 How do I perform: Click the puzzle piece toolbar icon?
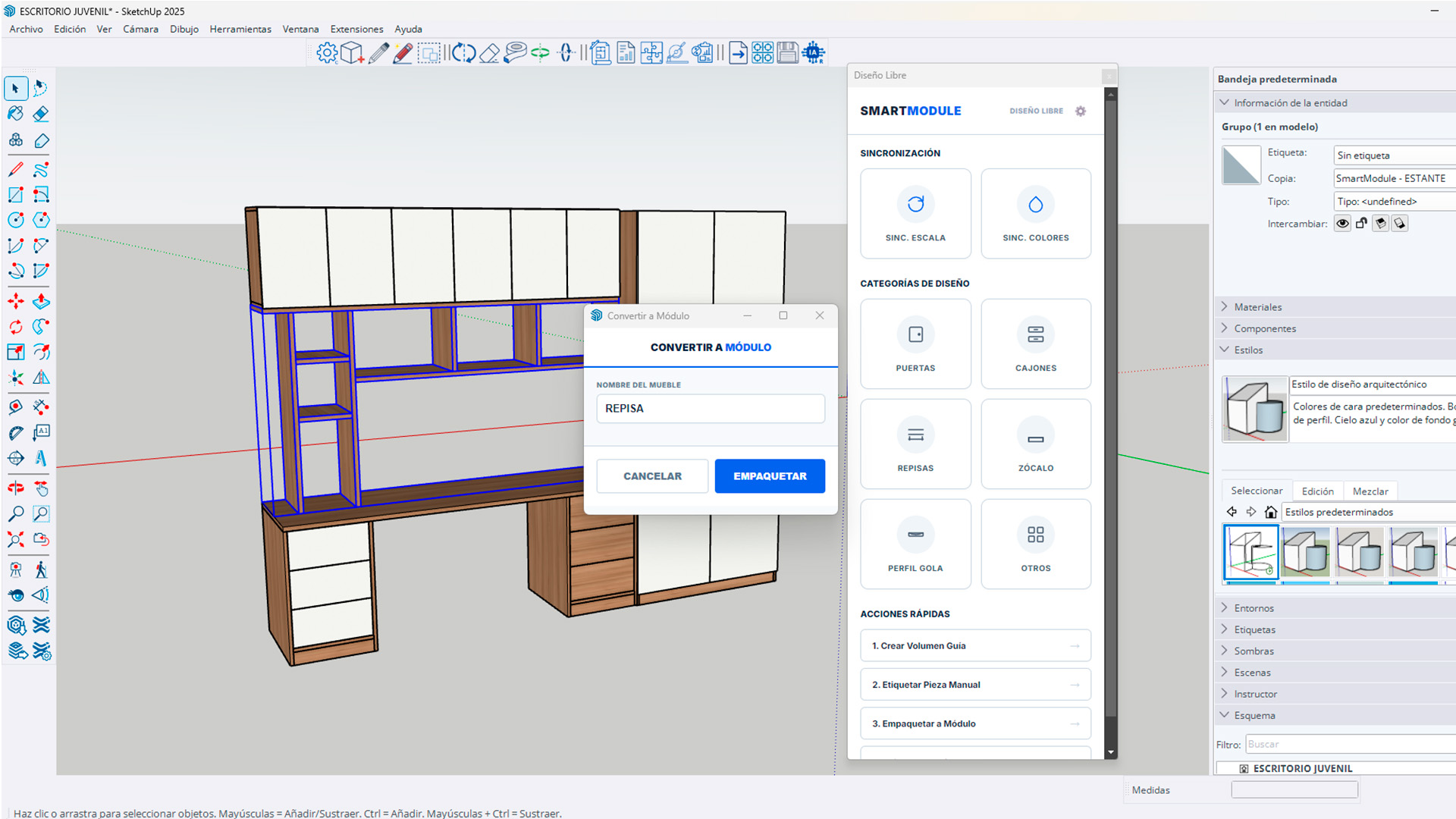[x=651, y=52]
